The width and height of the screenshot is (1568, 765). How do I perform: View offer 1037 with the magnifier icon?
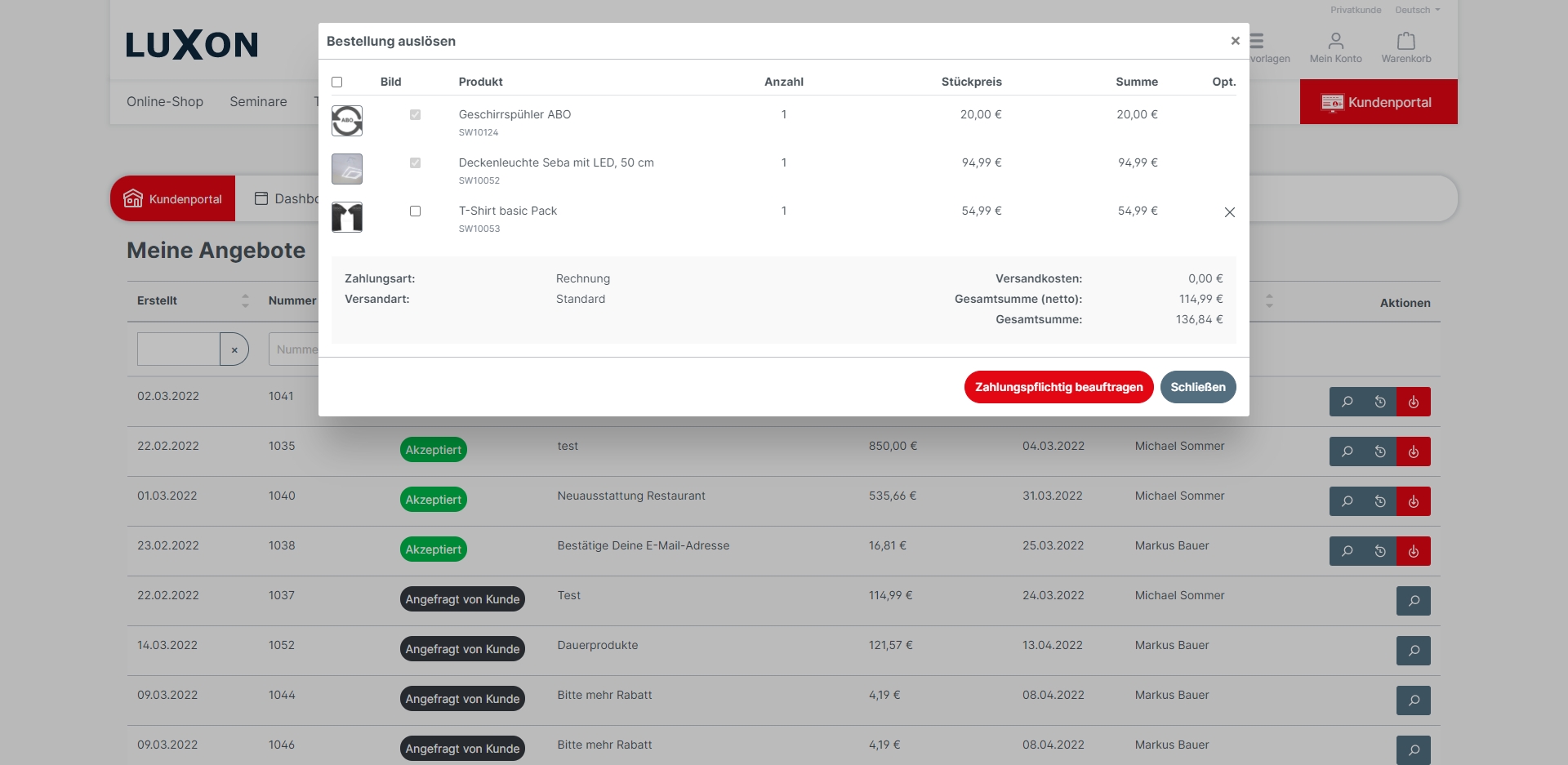[1414, 601]
